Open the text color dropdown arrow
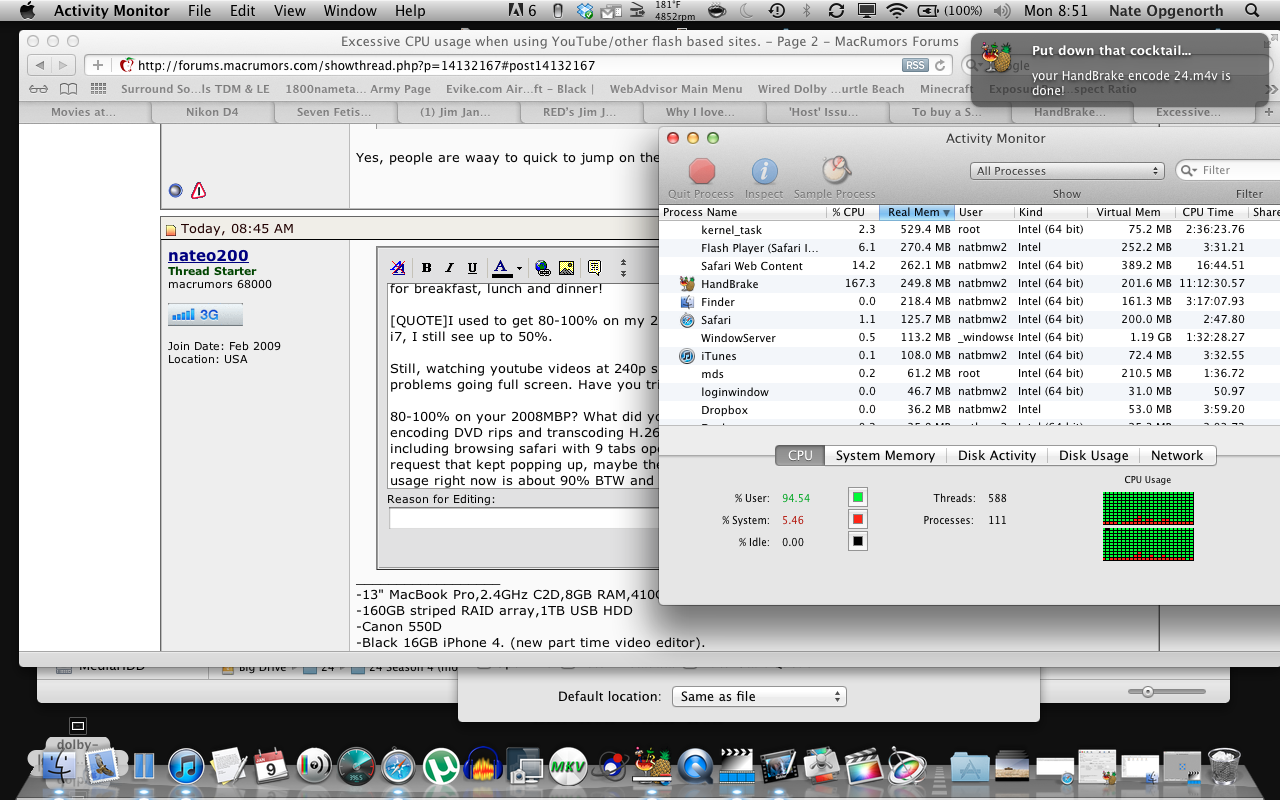 [x=519, y=268]
